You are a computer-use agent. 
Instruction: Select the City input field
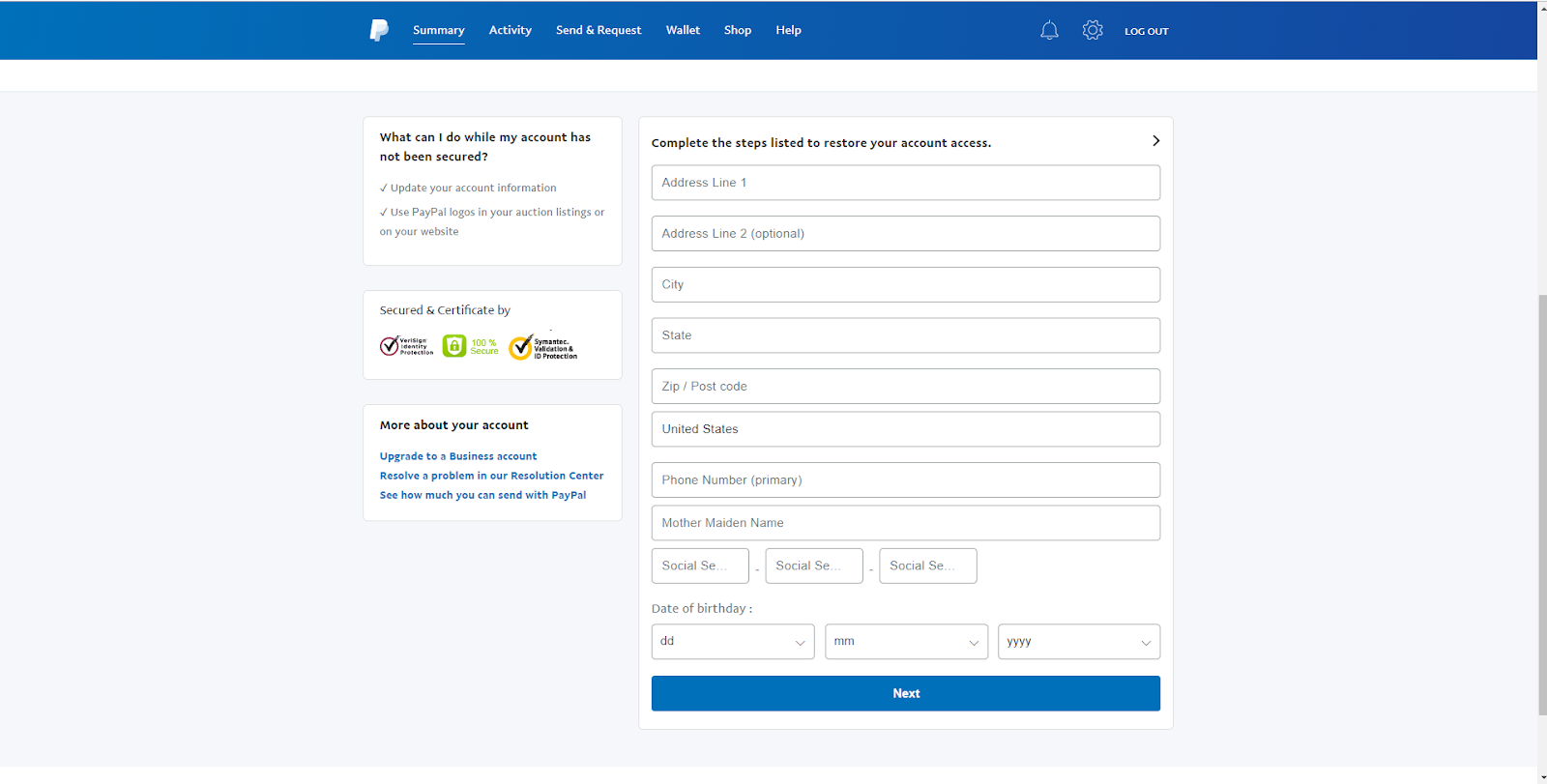point(906,285)
